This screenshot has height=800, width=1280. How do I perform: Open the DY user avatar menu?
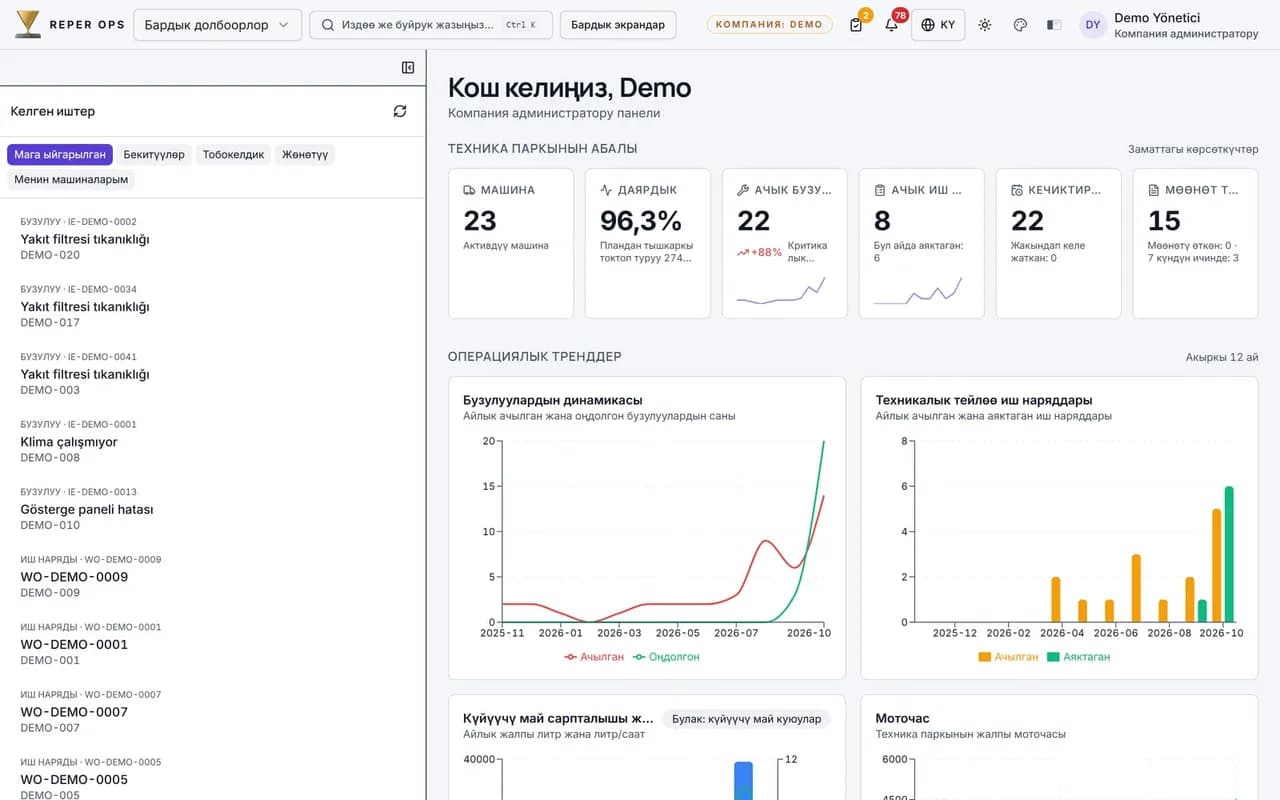[x=1093, y=25]
